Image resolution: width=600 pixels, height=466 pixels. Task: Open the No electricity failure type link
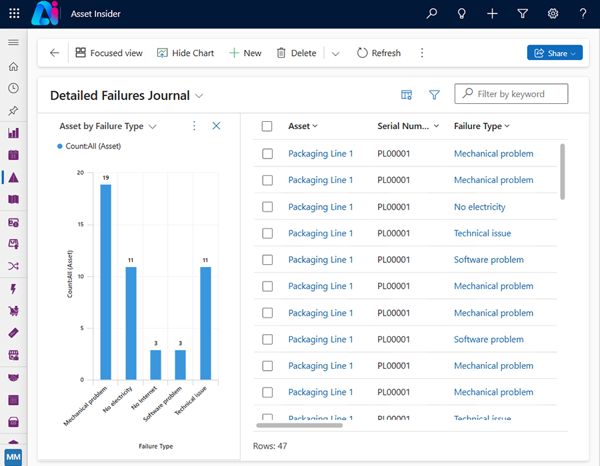click(x=479, y=207)
